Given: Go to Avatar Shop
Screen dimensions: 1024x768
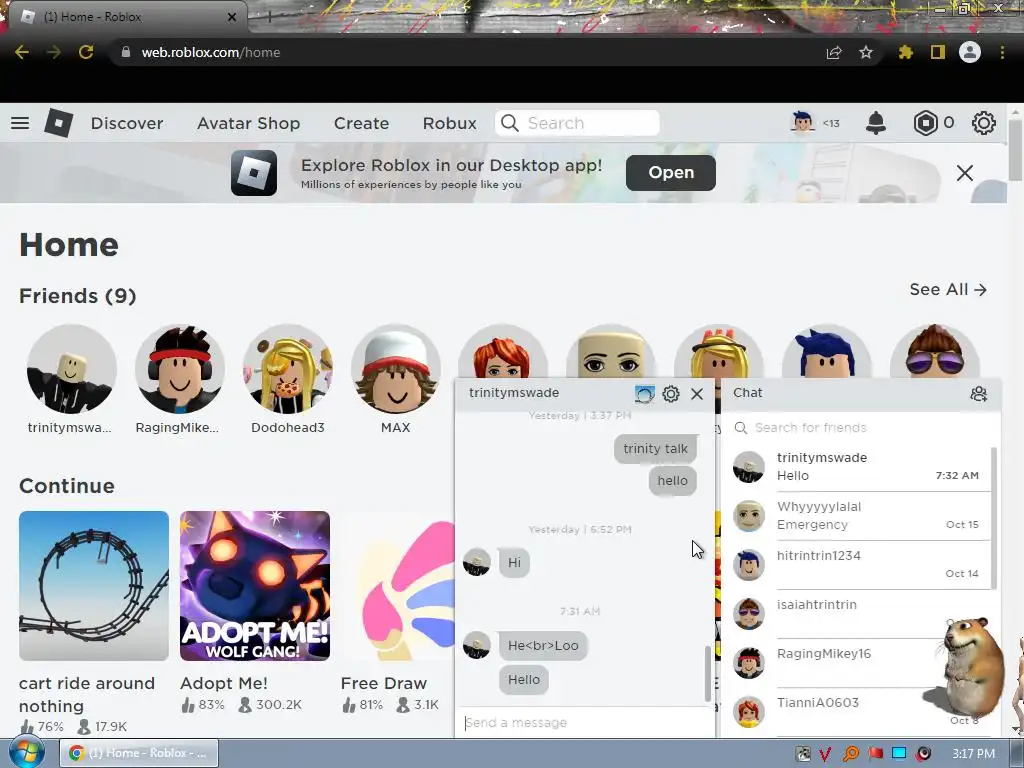Looking at the screenshot, I should [249, 123].
